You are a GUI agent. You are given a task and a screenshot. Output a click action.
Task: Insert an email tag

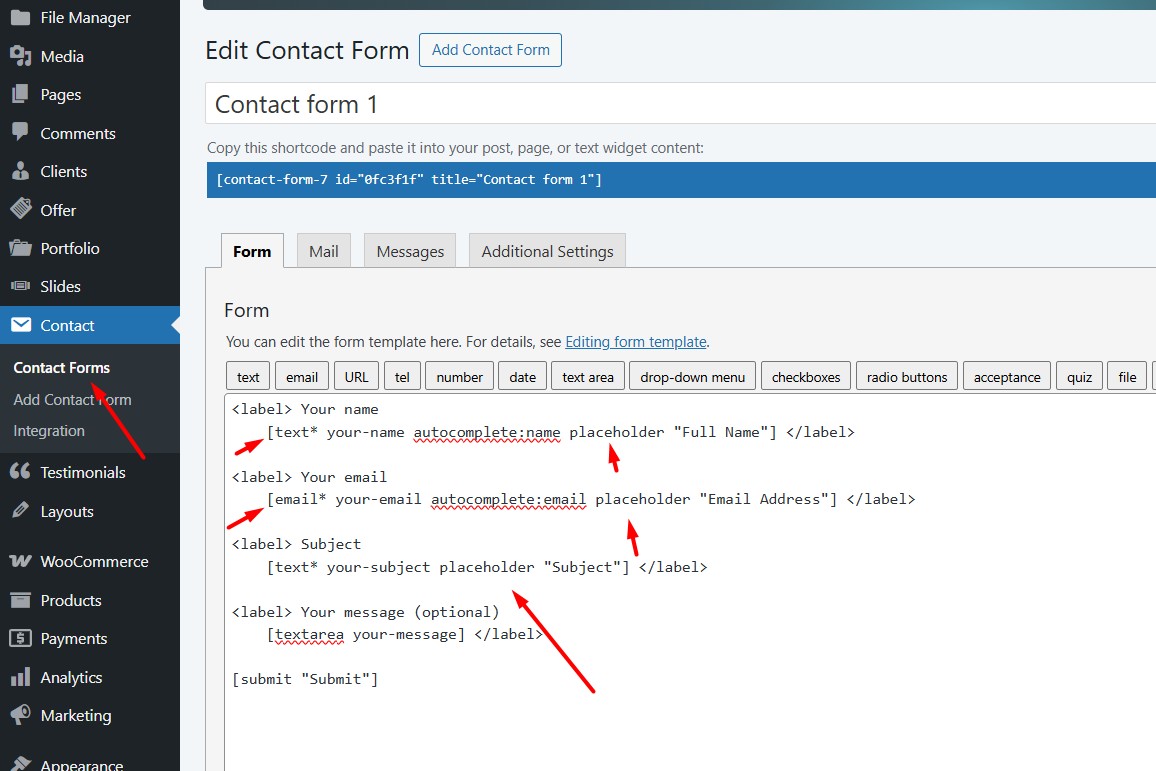coord(302,376)
